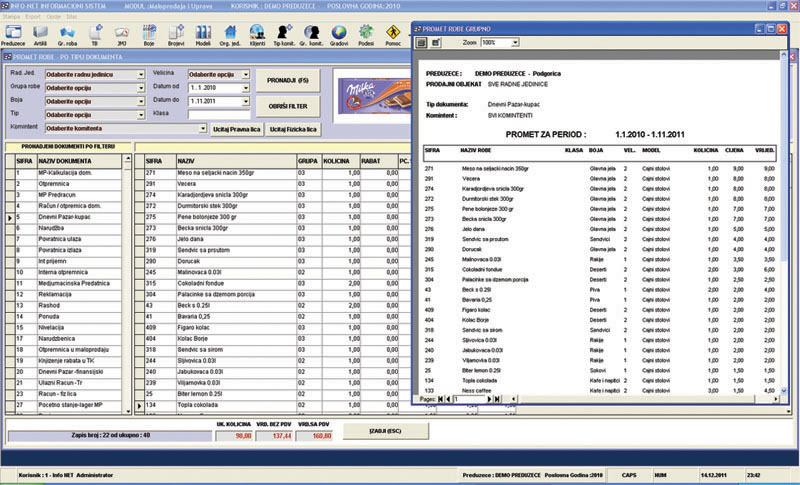Open the Preduzece toolbar icon
Screen dimensions: 800x485
click(x=13, y=36)
